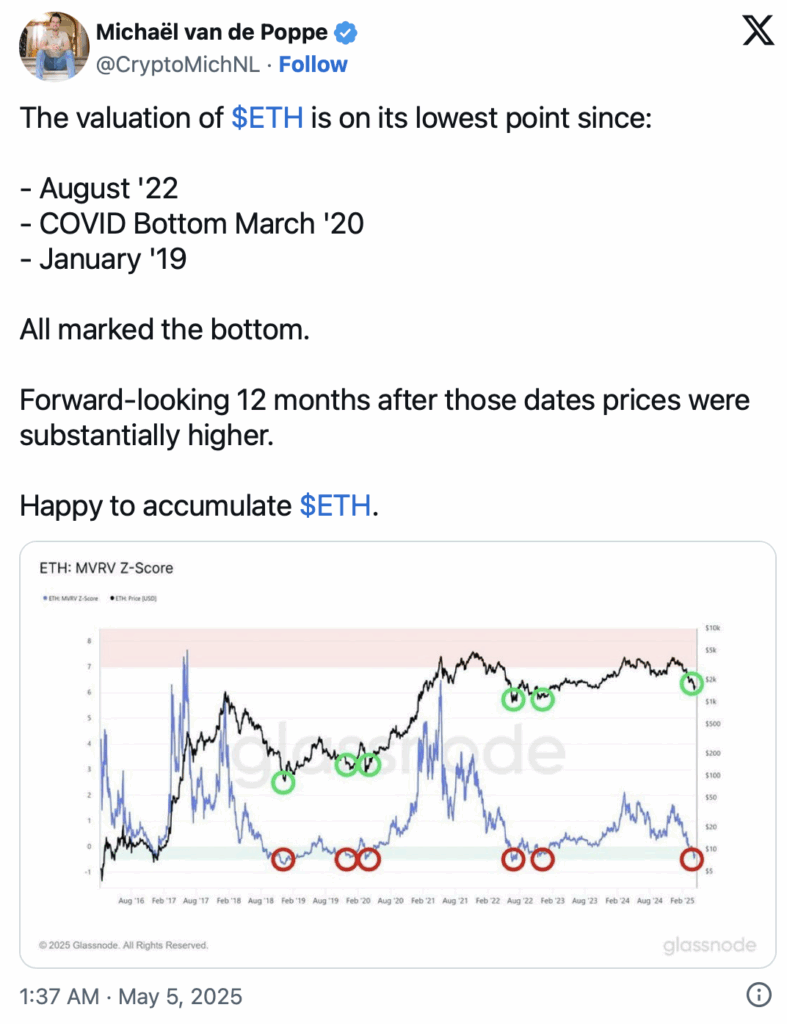Image resolution: width=787 pixels, height=1024 pixels.
Task: Click the leftmost red circle near Feb '19
Action: [283, 858]
